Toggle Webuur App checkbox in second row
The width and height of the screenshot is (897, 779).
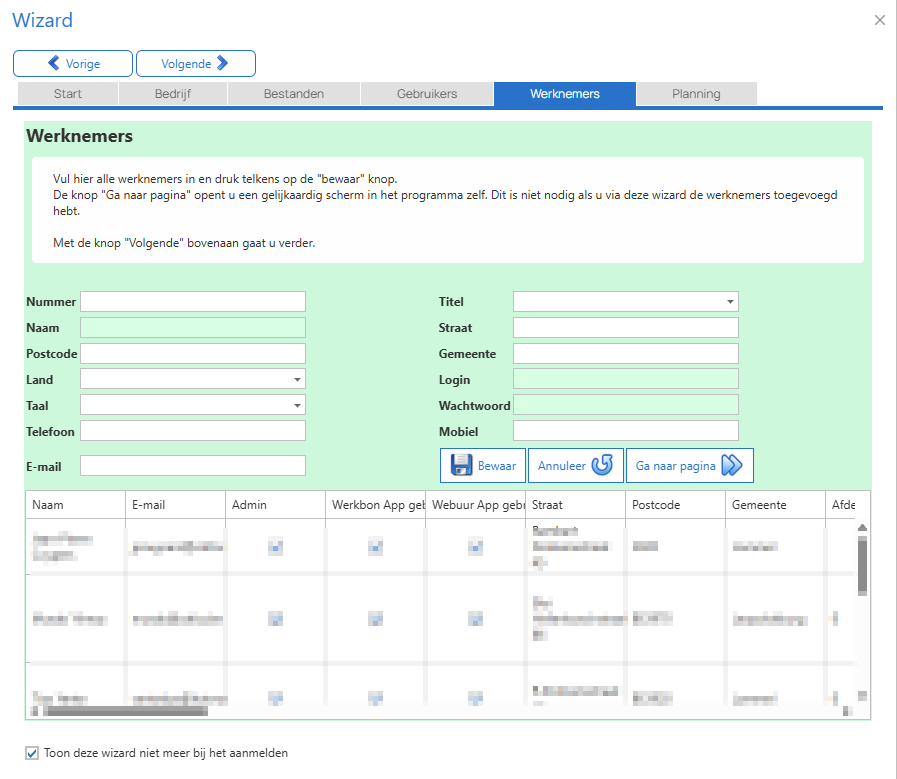(475, 619)
